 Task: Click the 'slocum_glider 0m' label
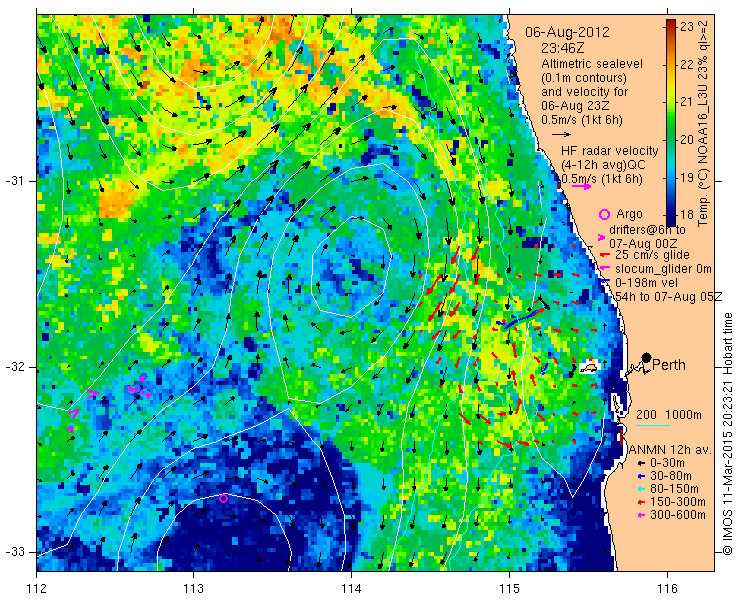click(x=663, y=269)
